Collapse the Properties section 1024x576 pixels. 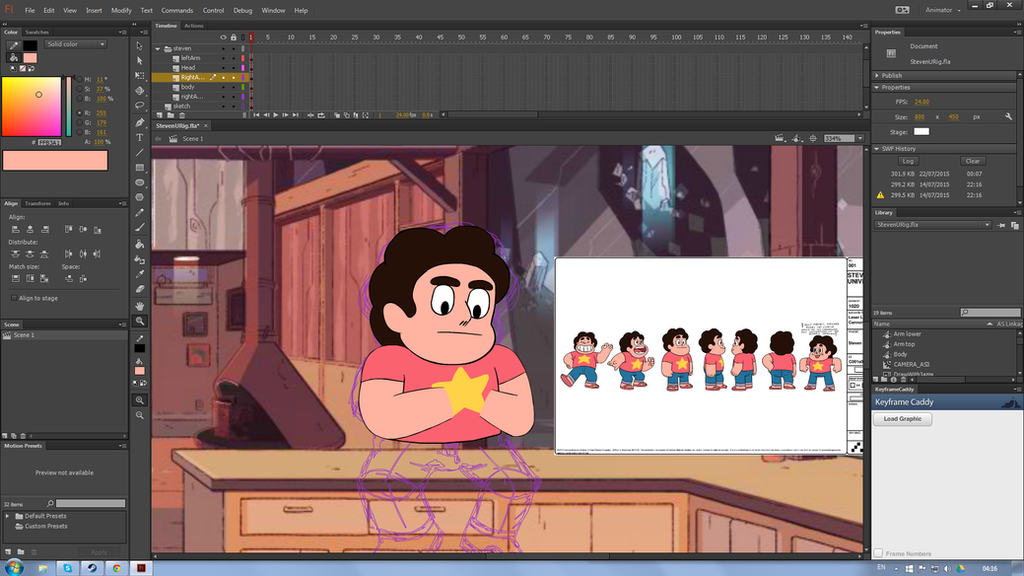[877, 88]
